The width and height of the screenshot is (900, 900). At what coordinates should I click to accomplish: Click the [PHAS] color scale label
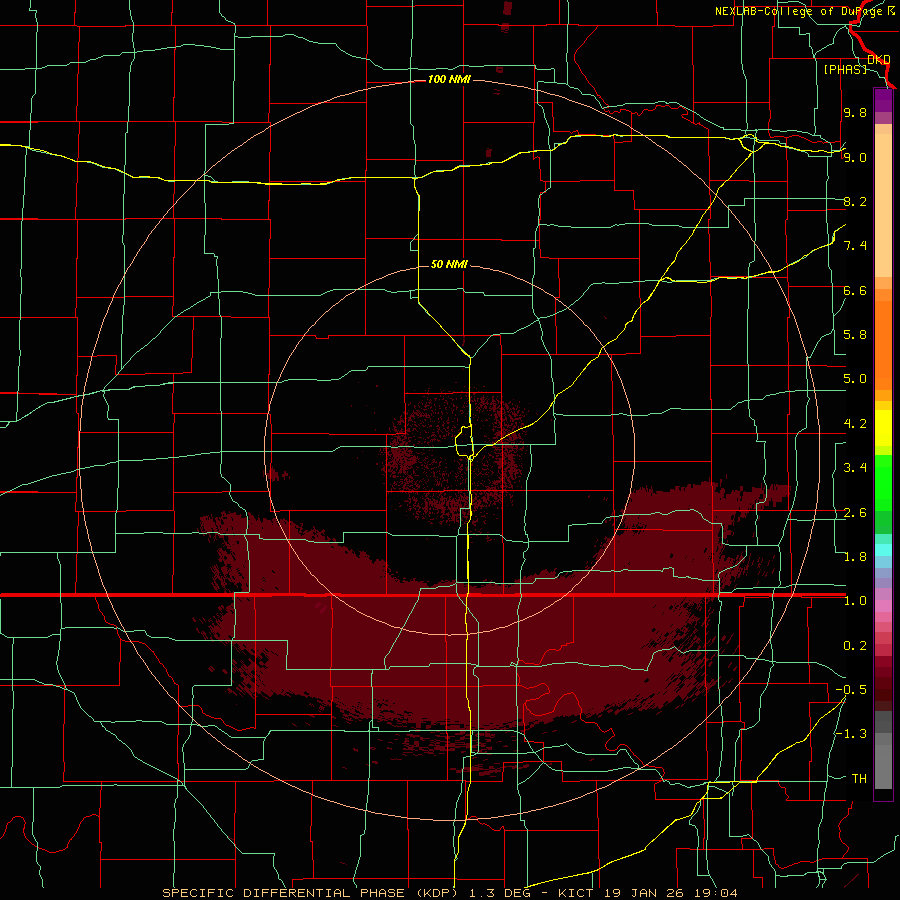[x=845, y=69]
